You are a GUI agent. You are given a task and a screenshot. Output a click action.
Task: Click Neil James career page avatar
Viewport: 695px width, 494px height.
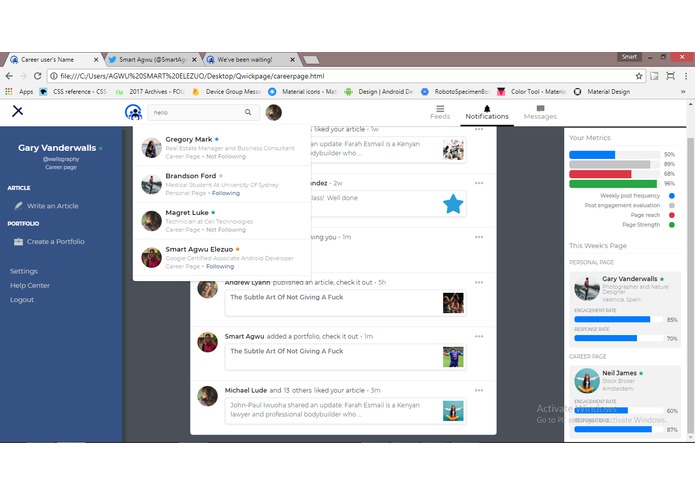[x=587, y=381]
